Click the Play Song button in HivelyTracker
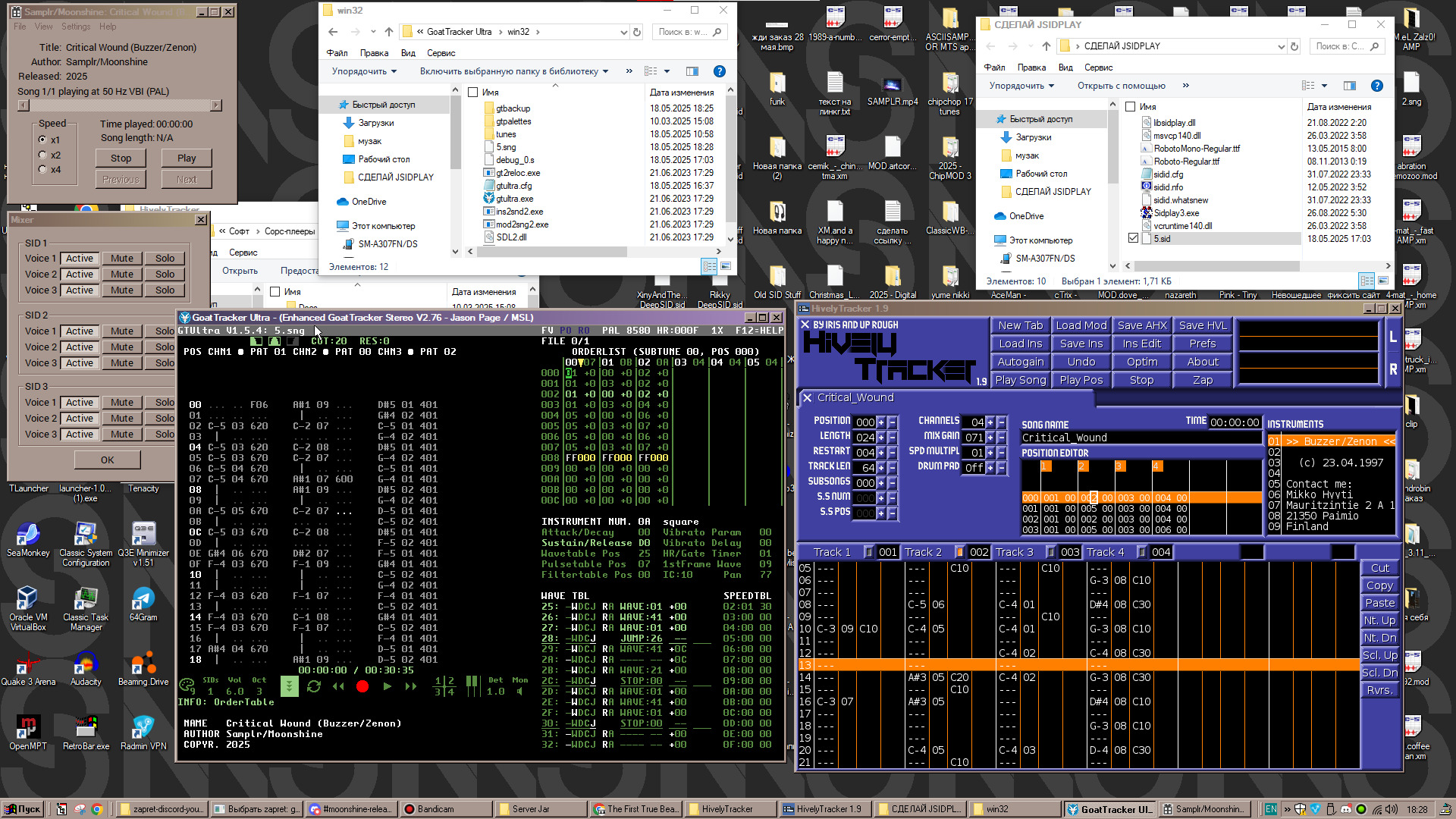The image size is (1456, 819). click(x=1020, y=380)
